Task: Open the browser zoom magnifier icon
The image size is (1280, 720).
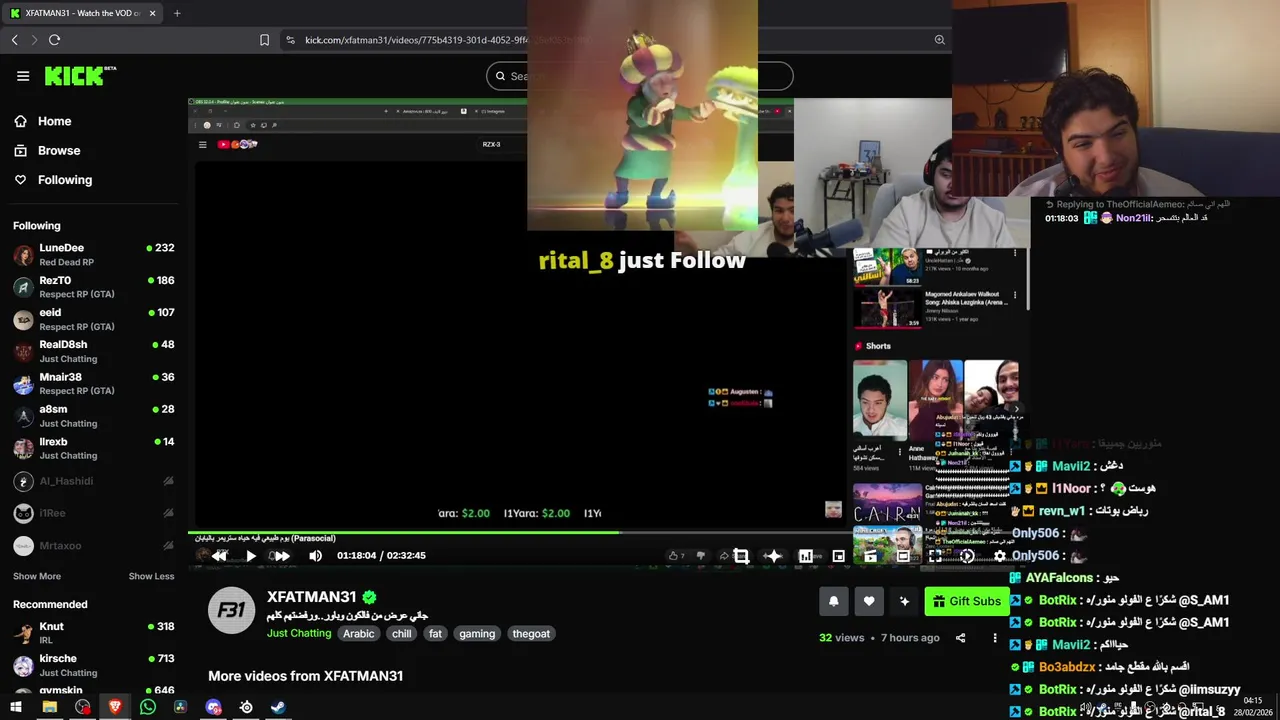Action: pos(939,40)
